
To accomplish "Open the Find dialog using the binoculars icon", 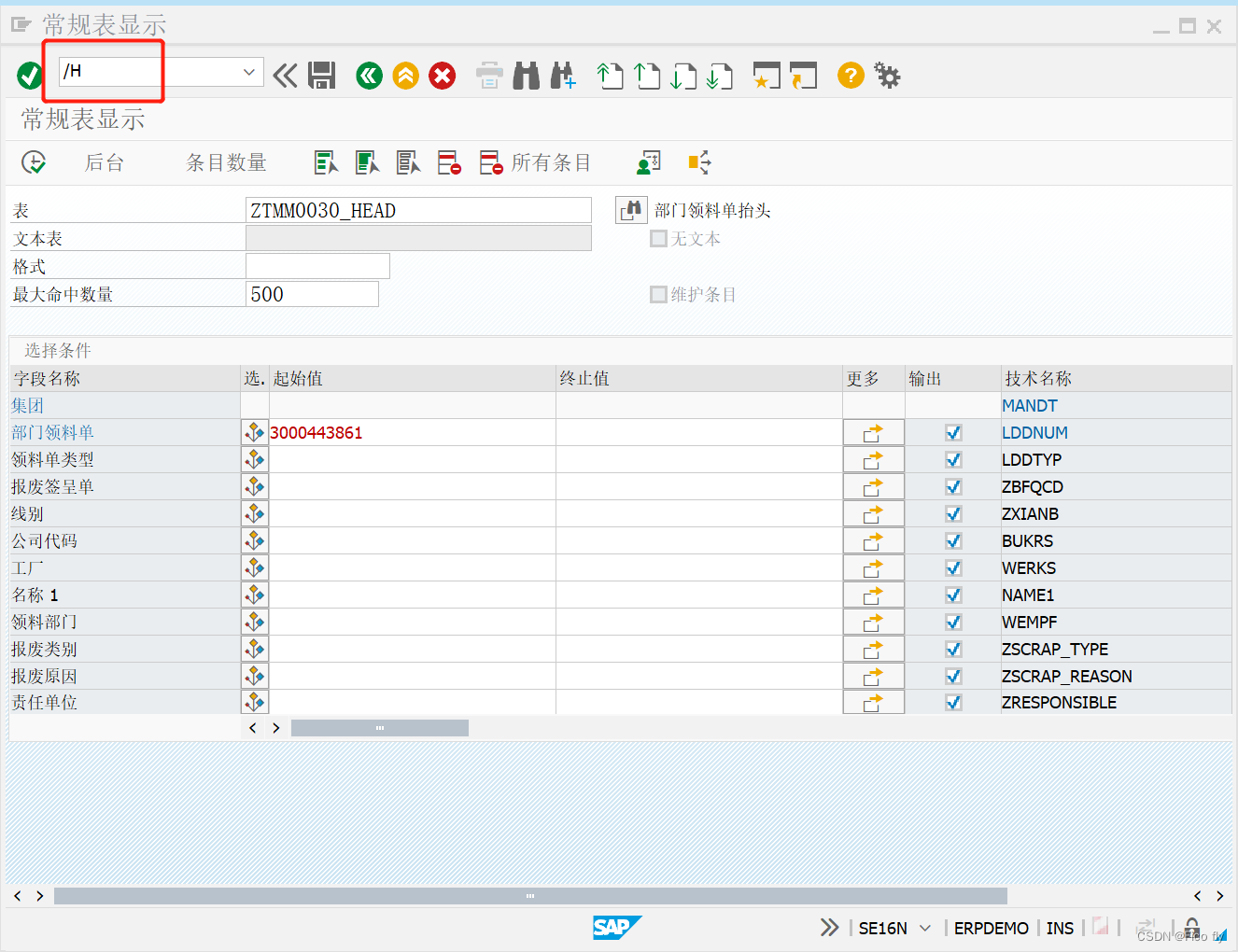I will pos(527,76).
